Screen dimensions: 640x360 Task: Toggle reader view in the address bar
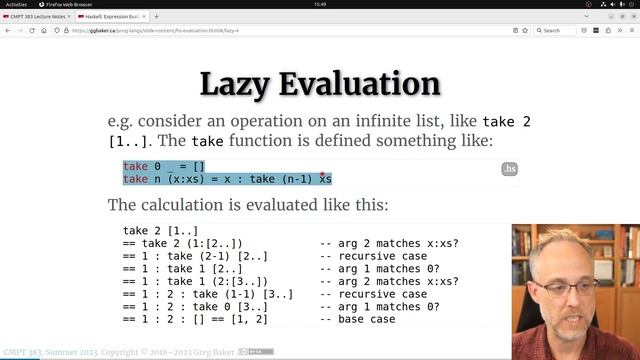tap(516, 31)
